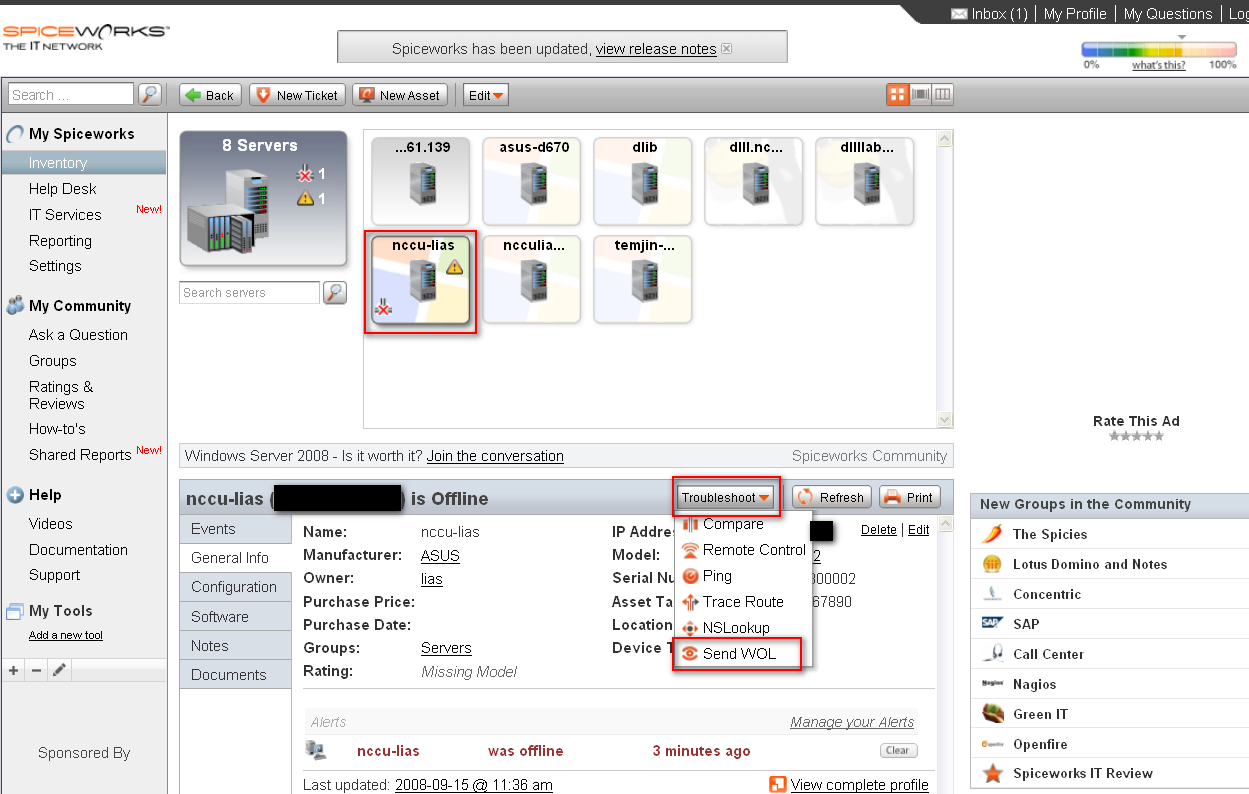Choose NSLookup from Troubleshoot menu

(725, 628)
